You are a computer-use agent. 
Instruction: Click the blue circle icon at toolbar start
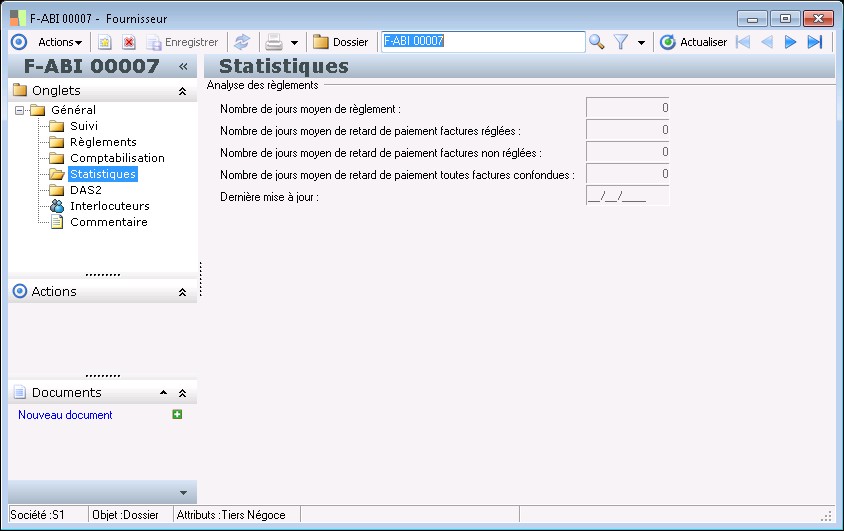point(19,42)
